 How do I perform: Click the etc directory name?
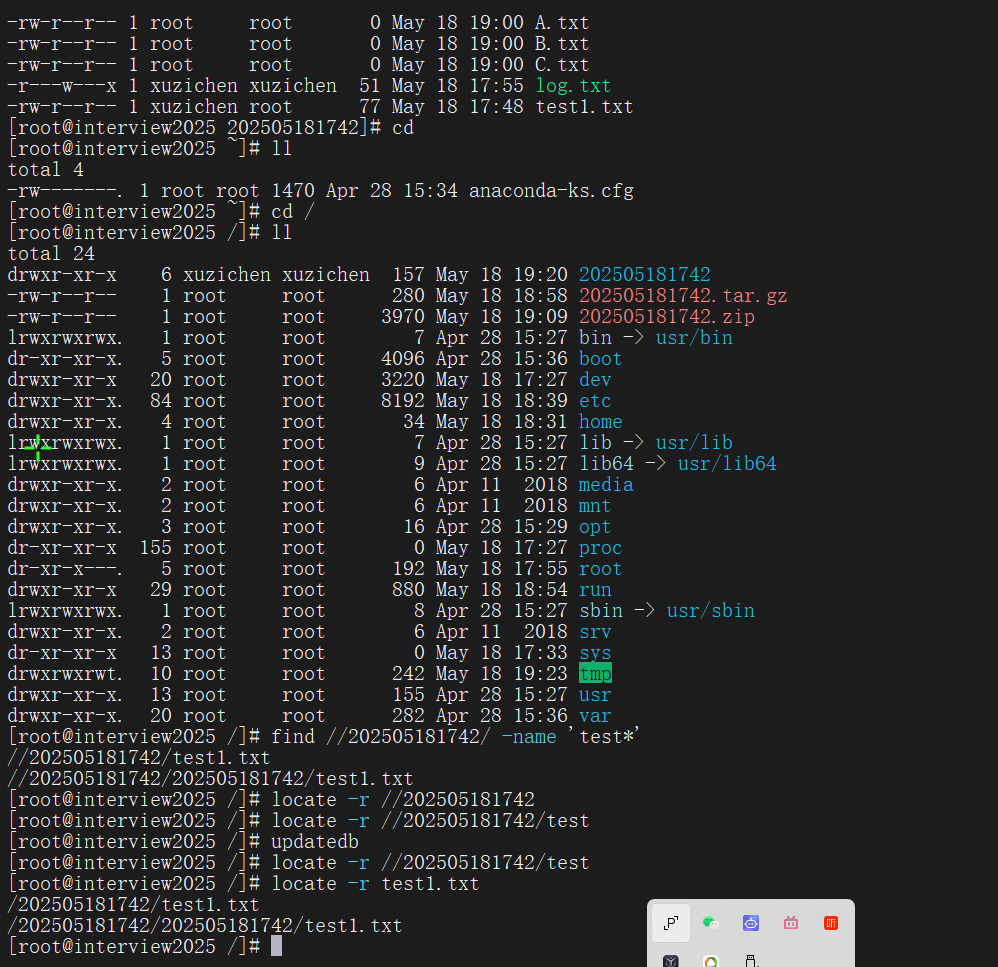tap(595, 401)
